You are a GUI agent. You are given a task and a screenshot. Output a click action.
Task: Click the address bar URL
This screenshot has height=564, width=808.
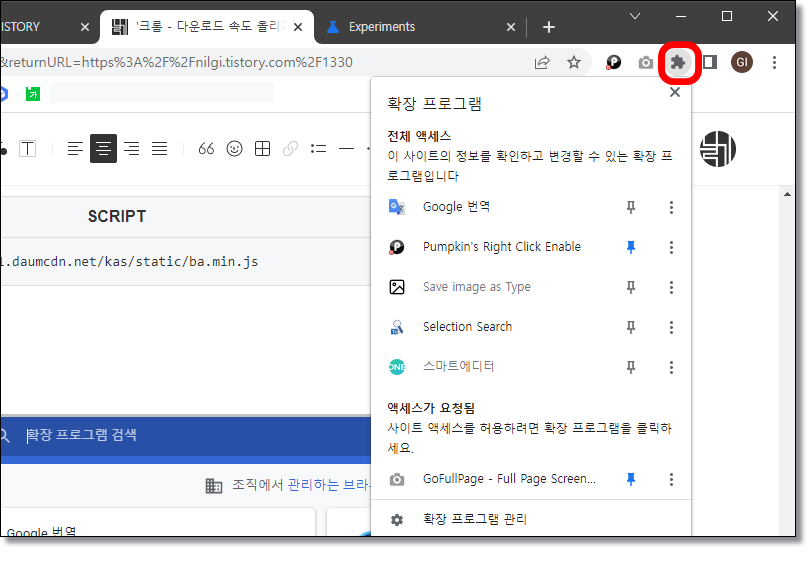[176, 62]
